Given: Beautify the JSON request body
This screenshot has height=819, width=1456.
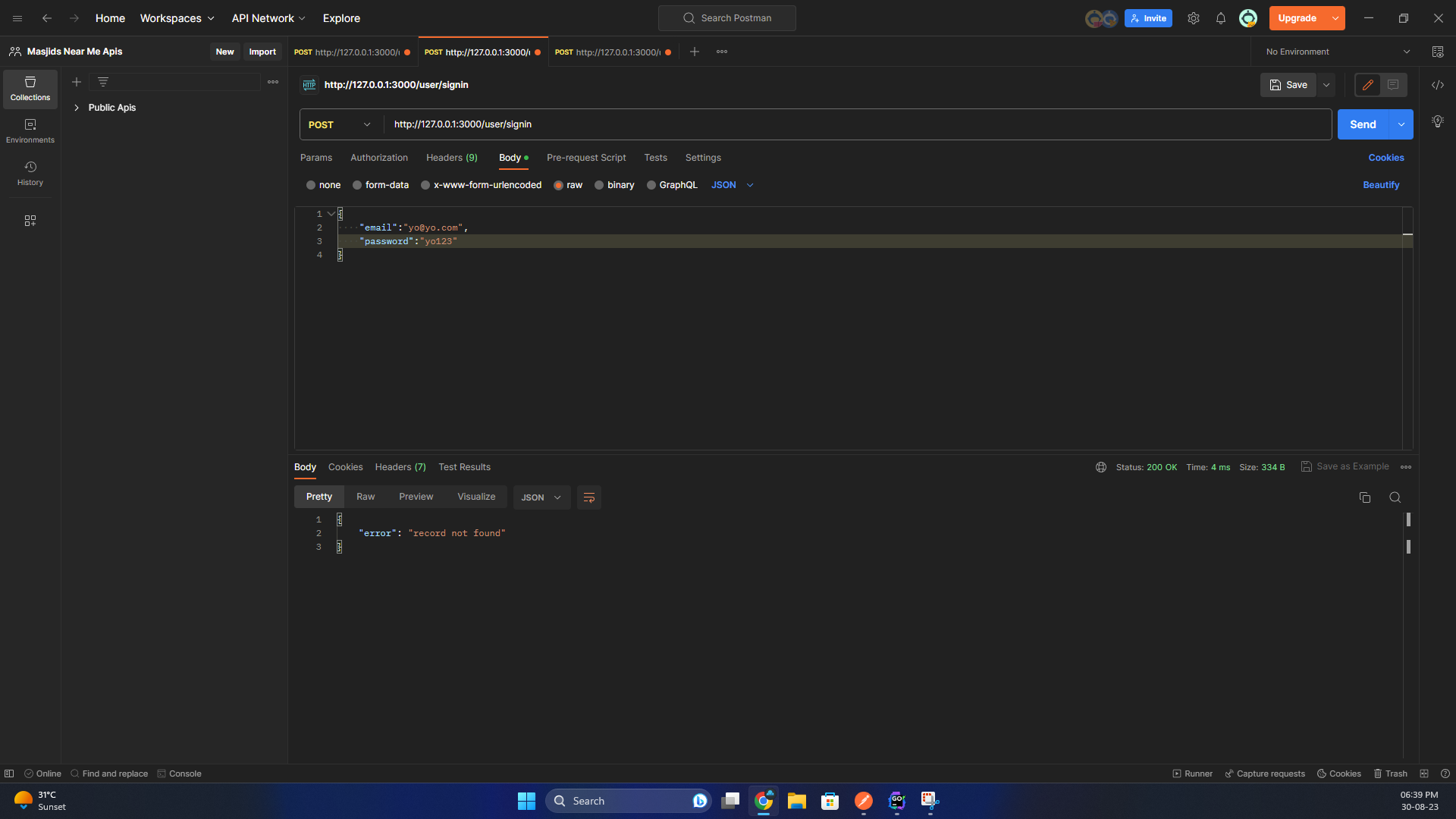Looking at the screenshot, I should click(1380, 184).
